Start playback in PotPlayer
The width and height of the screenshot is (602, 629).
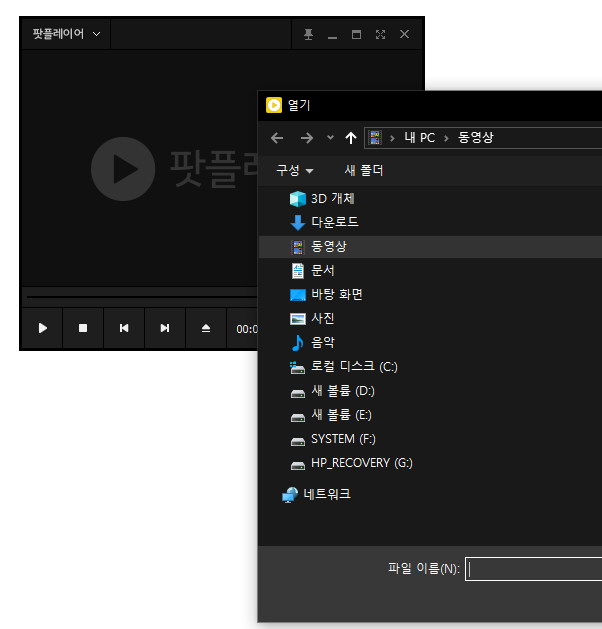(x=43, y=328)
